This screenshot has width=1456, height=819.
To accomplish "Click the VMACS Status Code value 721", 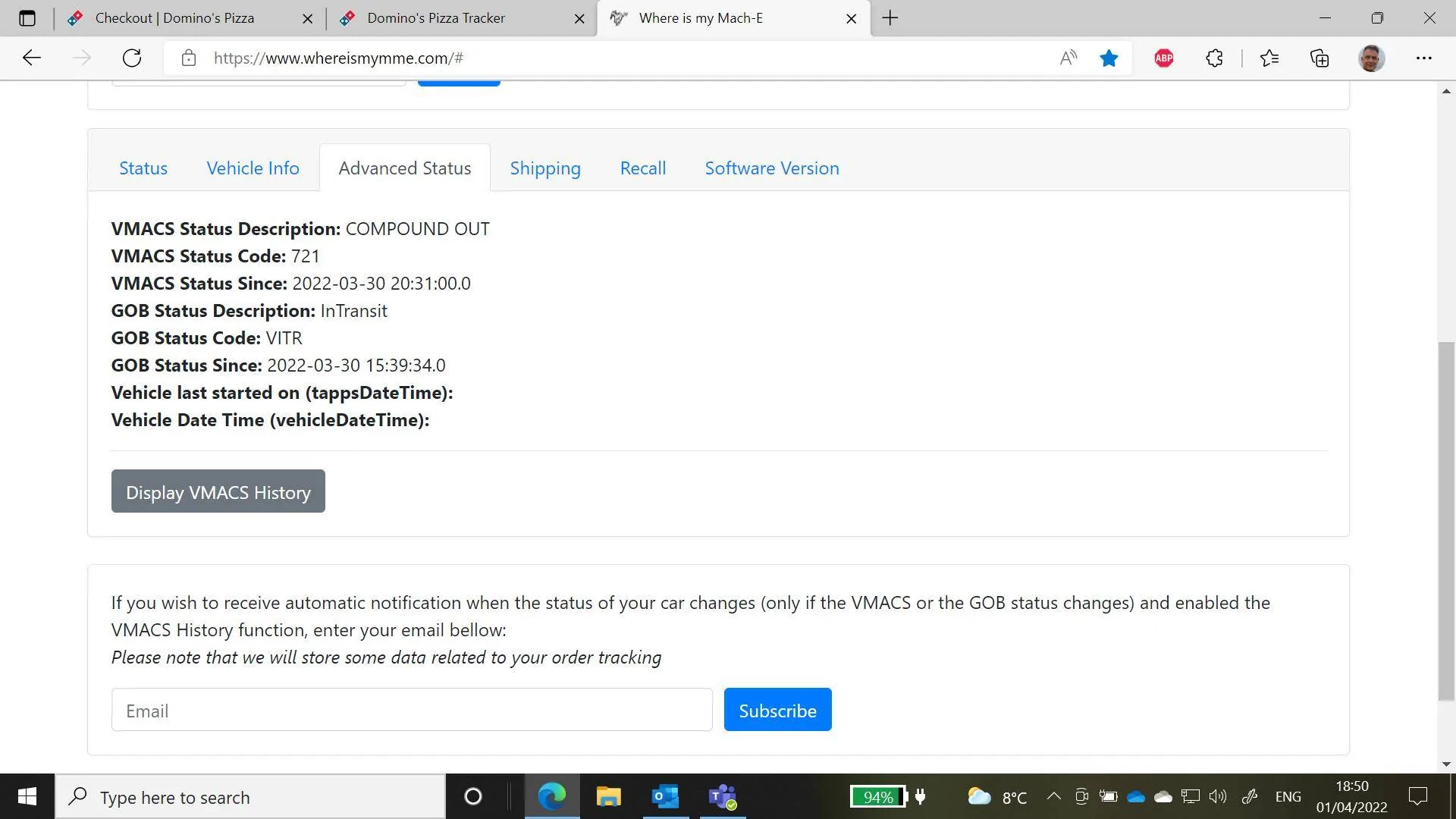I will point(306,256).
